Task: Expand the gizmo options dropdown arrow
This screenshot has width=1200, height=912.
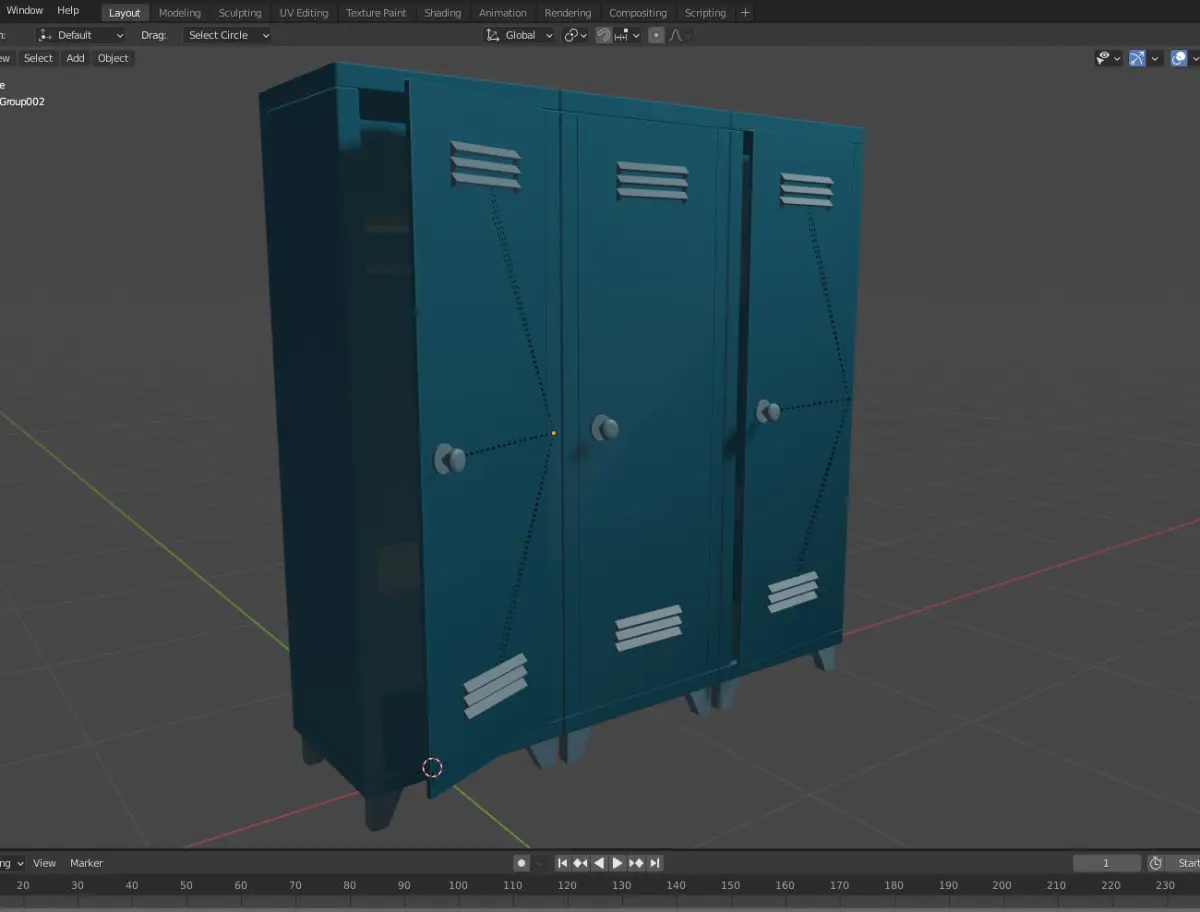Action: [1155, 58]
